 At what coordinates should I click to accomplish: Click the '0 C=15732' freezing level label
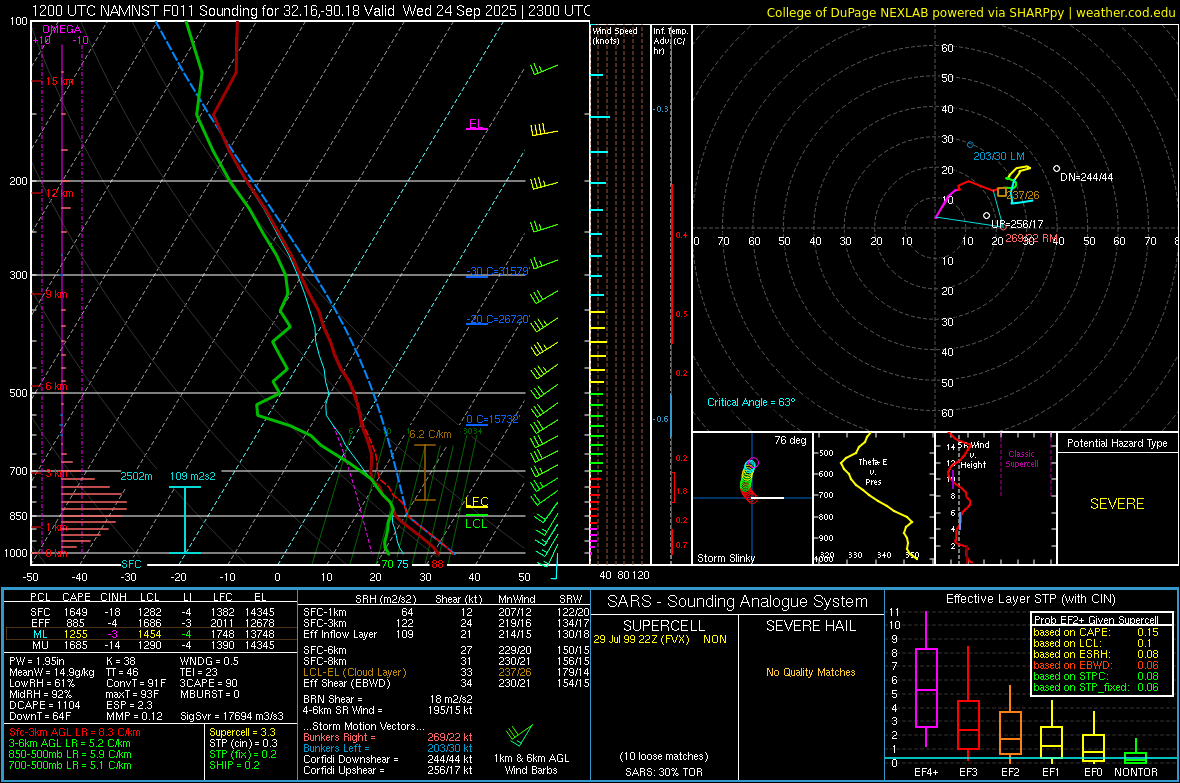(x=492, y=419)
